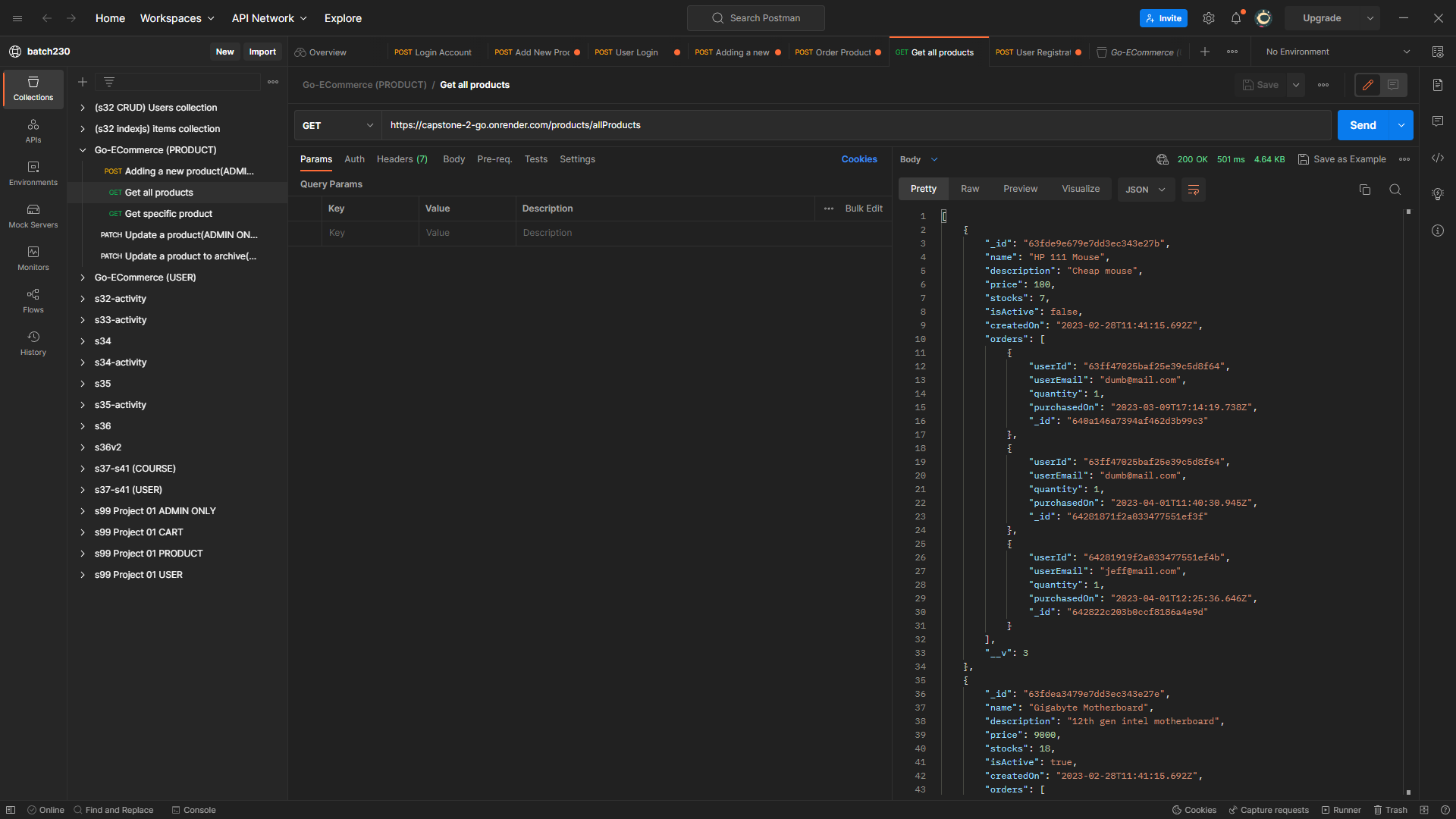Click the New button
This screenshot has width=1456, height=819.
(x=224, y=52)
